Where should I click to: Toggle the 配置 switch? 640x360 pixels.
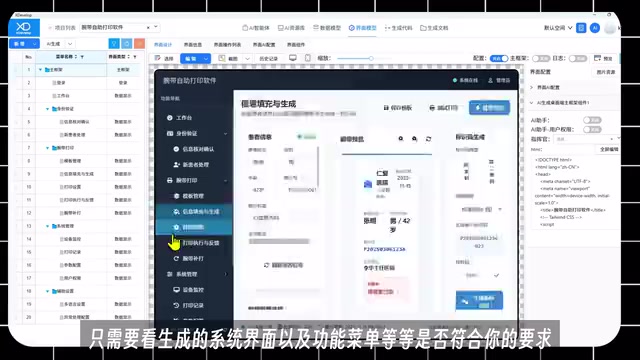coord(499,58)
